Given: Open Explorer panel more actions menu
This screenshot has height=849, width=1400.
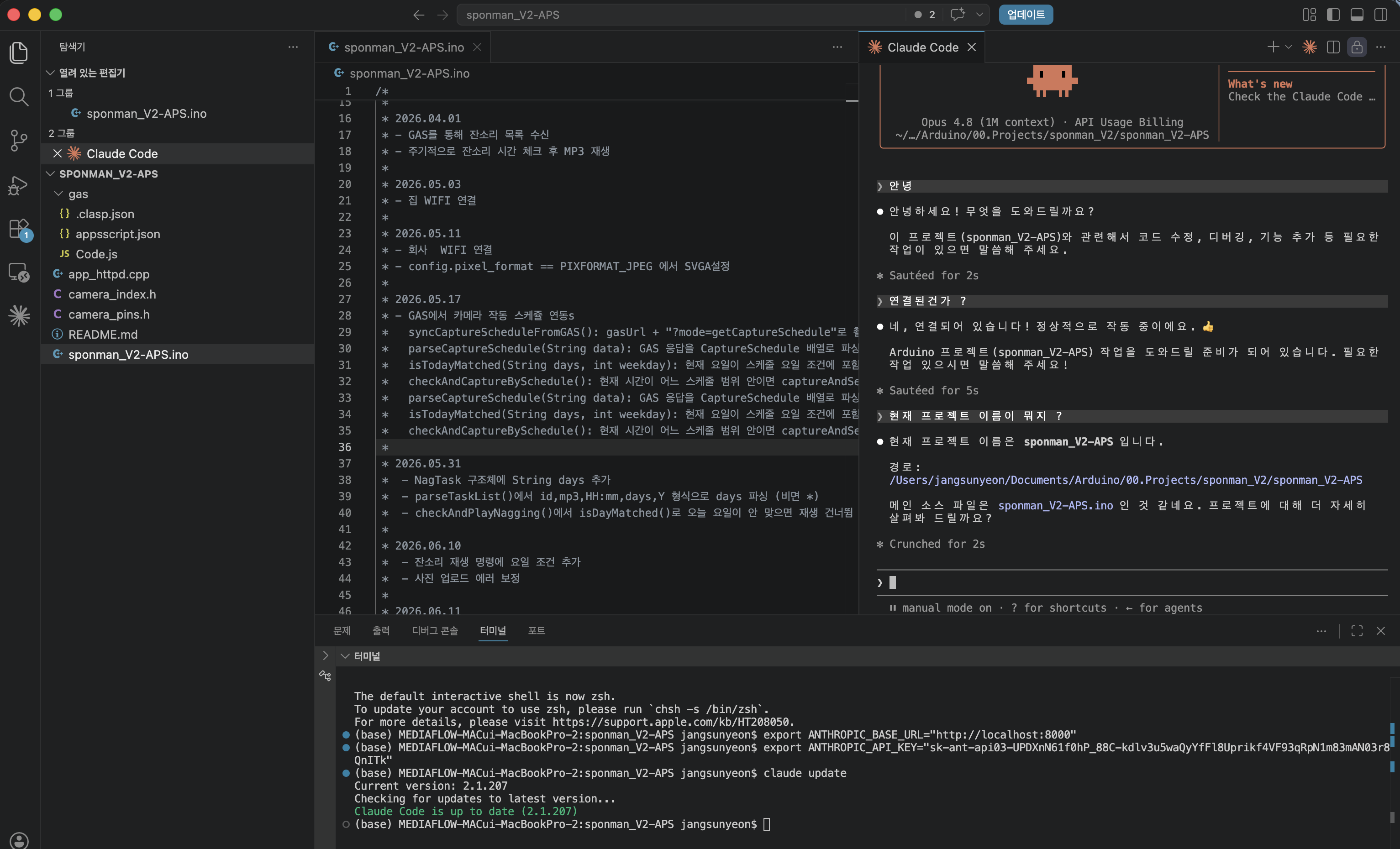Looking at the screenshot, I should [x=293, y=47].
